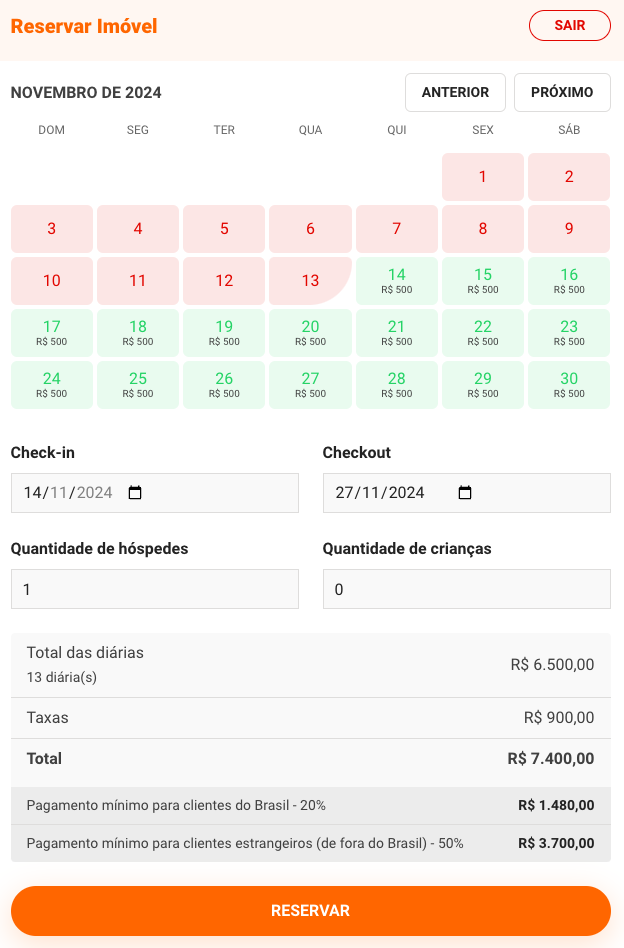Focus the Quantidade de crianças field

tap(466, 589)
